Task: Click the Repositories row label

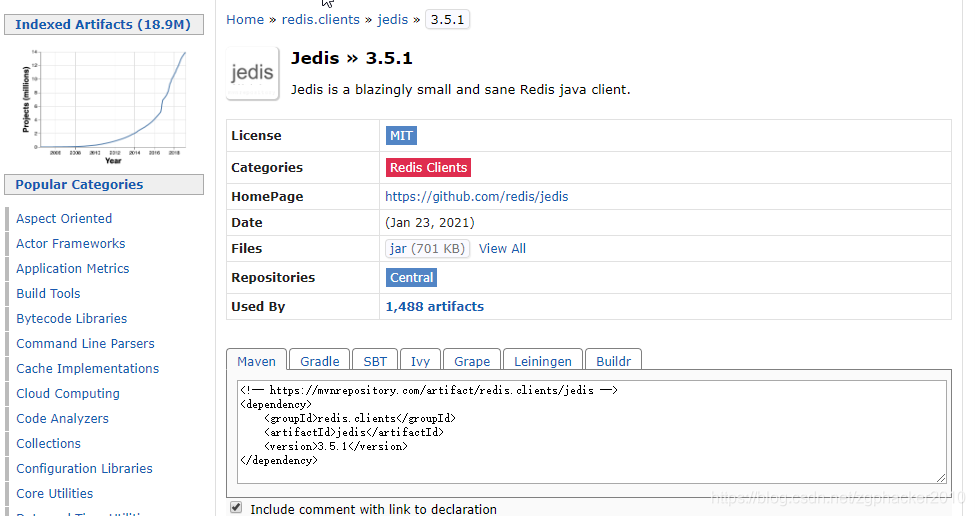Action: (273, 277)
